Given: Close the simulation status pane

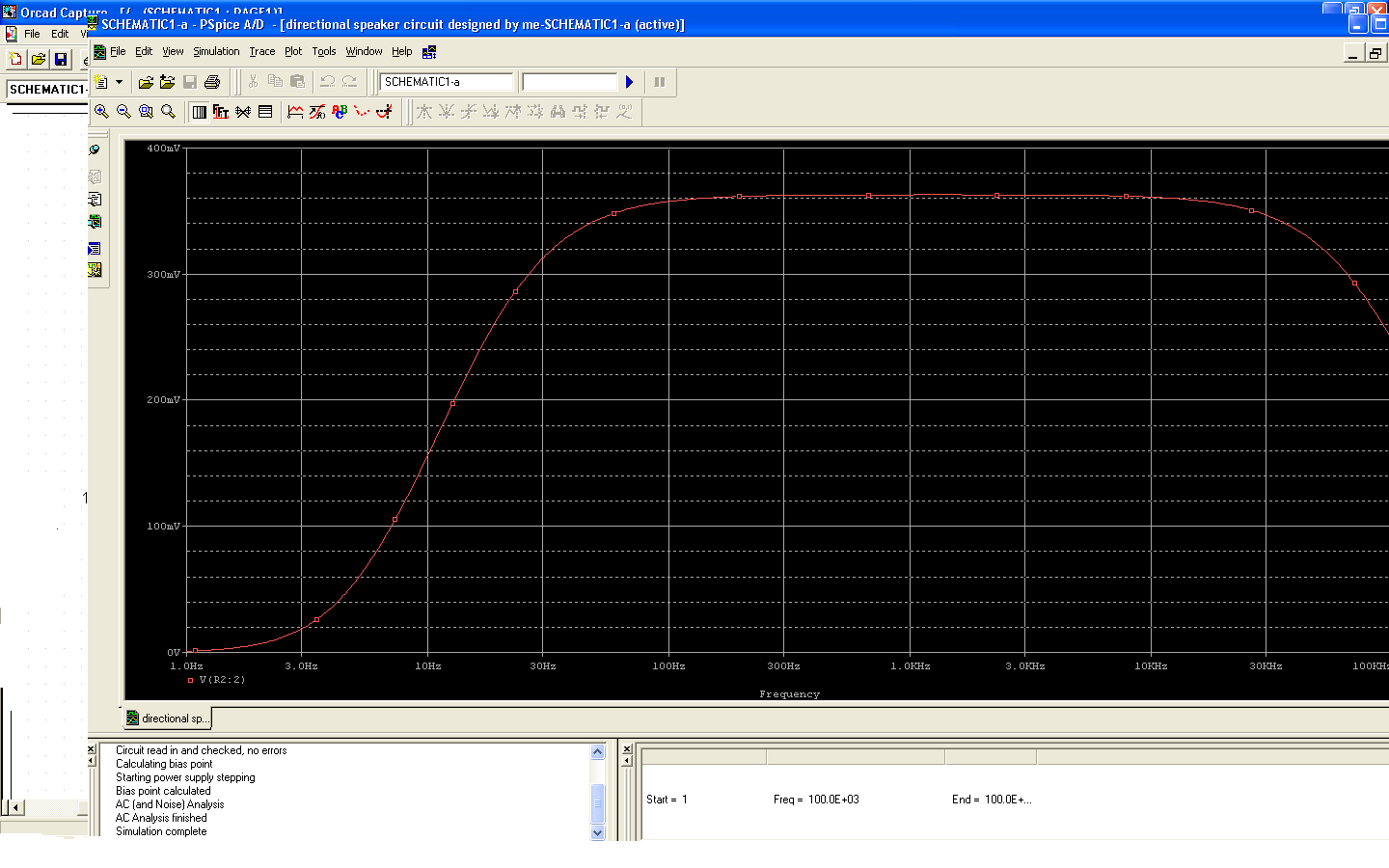Looking at the screenshot, I should point(627,749).
